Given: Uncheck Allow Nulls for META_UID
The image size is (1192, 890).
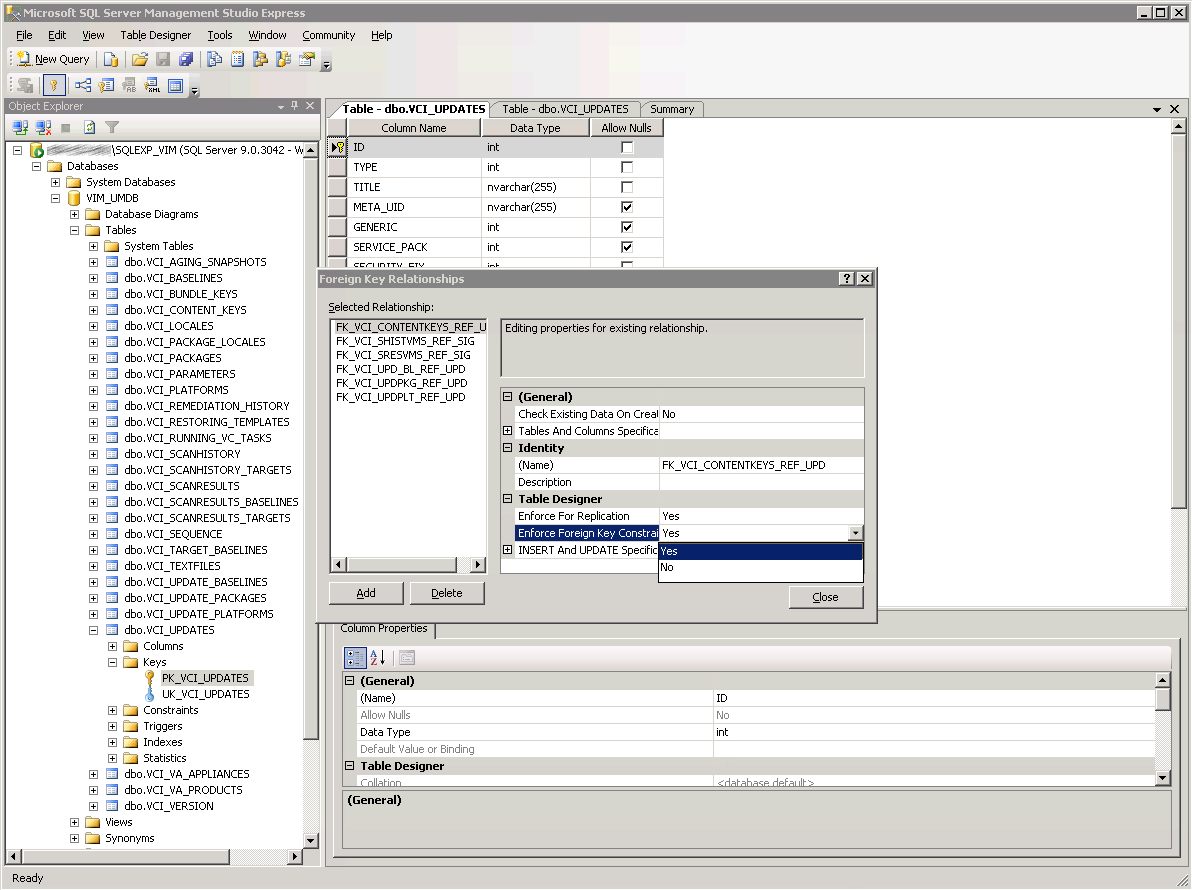Looking at the screenshot, I should pos(627,207).
